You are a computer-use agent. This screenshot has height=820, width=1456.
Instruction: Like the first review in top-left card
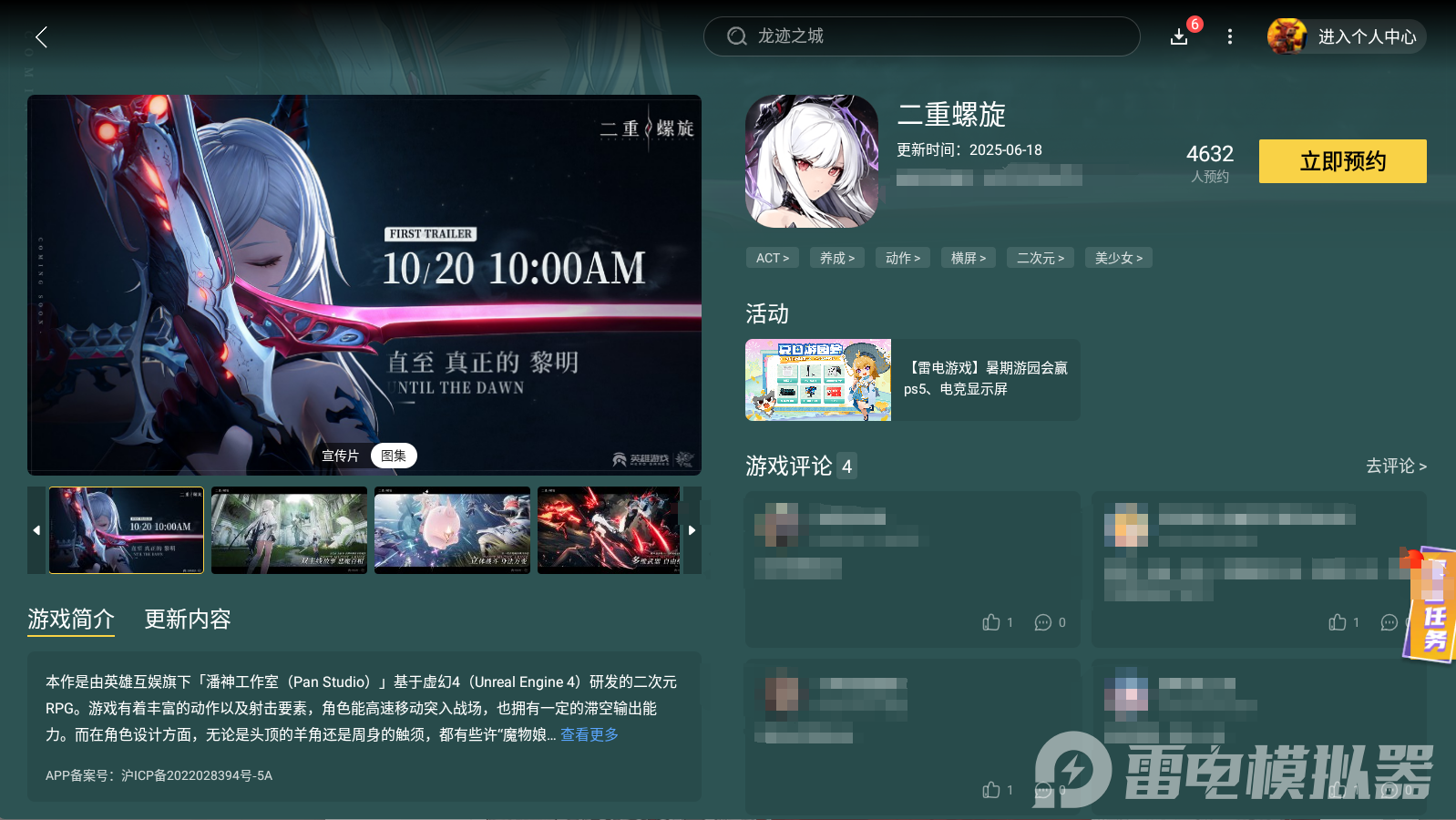pyautogui.click(x=991, y=622)
